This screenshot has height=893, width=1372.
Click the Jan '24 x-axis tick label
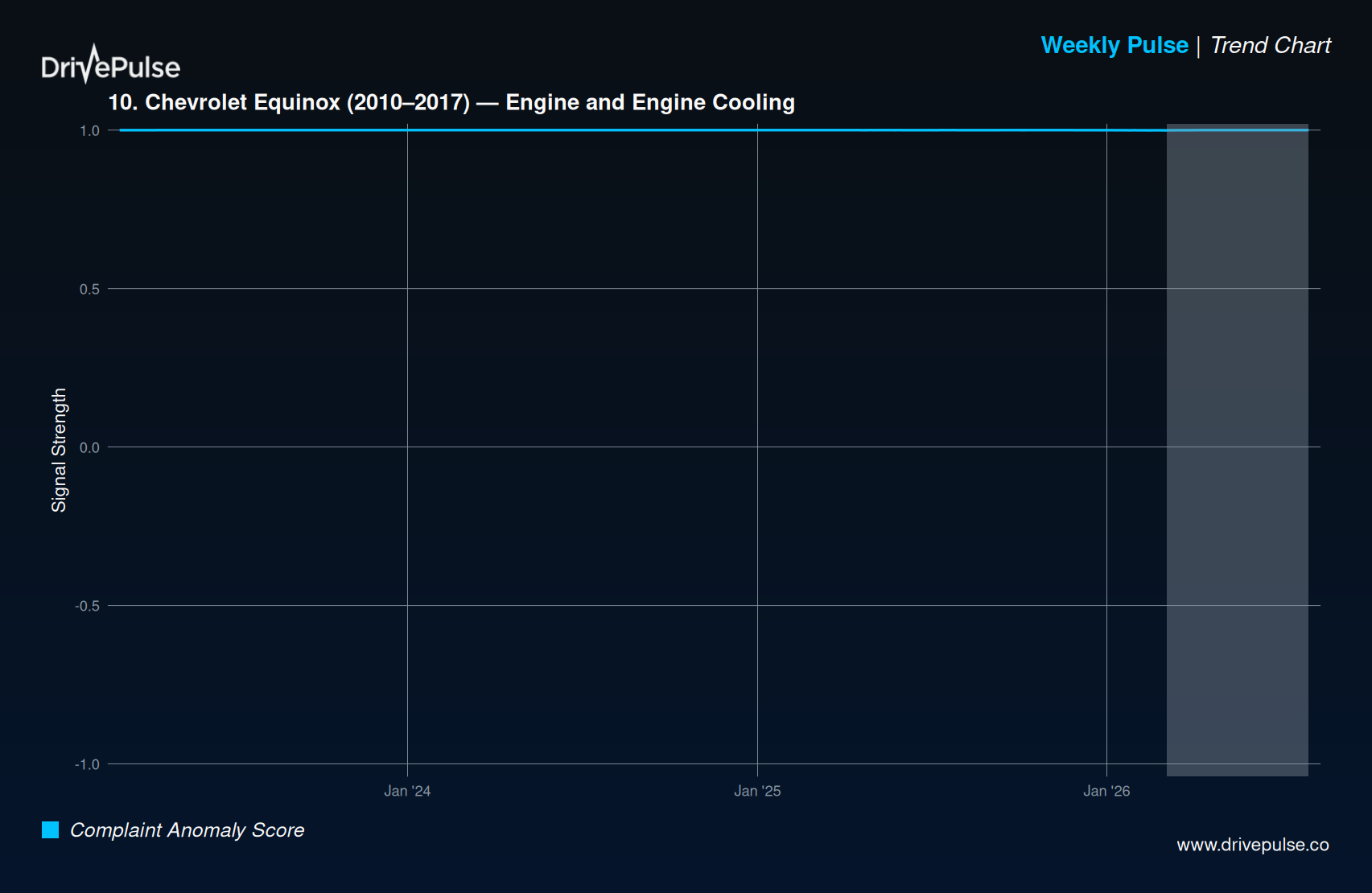407,791
